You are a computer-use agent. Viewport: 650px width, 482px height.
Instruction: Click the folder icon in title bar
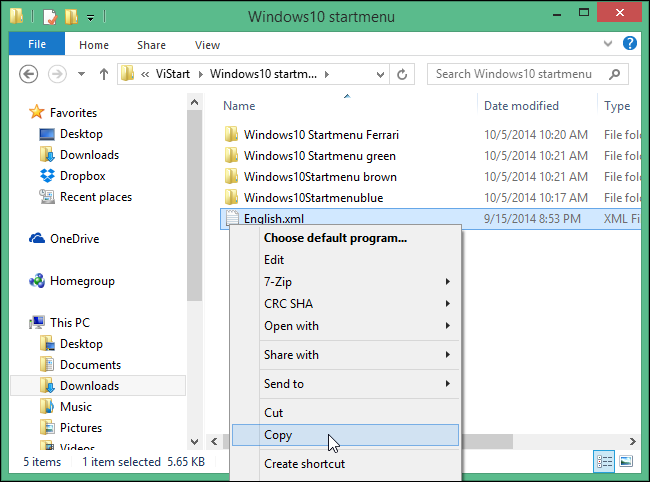coord(17,16)
